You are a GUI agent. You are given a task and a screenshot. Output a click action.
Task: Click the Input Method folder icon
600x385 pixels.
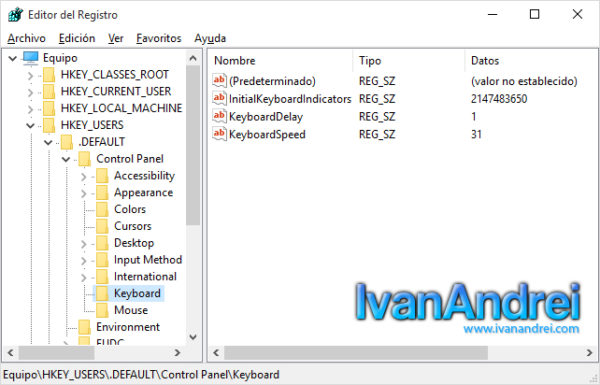(x=103, y=260)
